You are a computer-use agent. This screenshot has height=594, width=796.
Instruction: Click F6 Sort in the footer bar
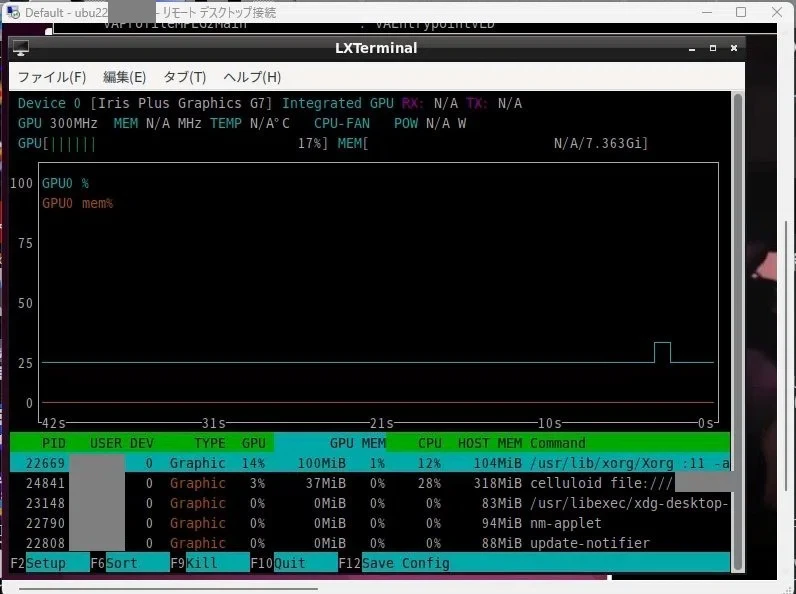pyautogui.click(x=130, y=563)
